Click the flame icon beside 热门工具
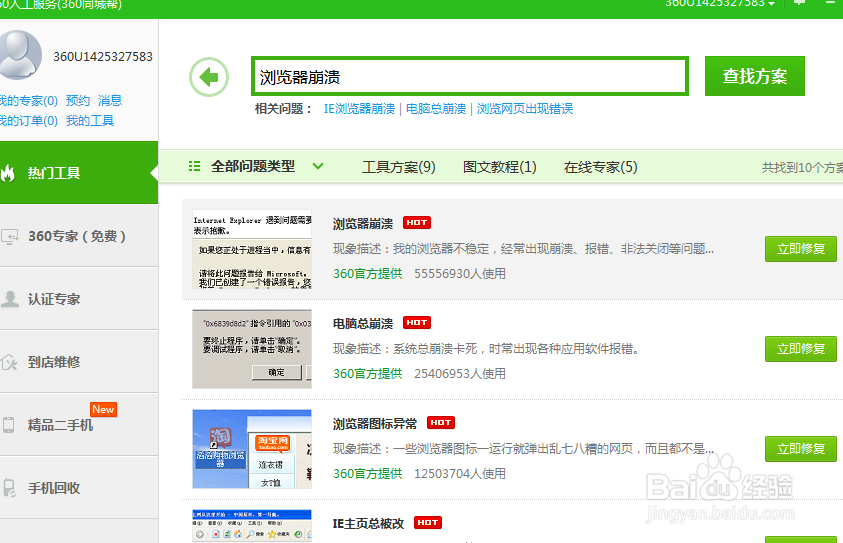The height and width of the screenshot is (543, 843). click(8, 173)
